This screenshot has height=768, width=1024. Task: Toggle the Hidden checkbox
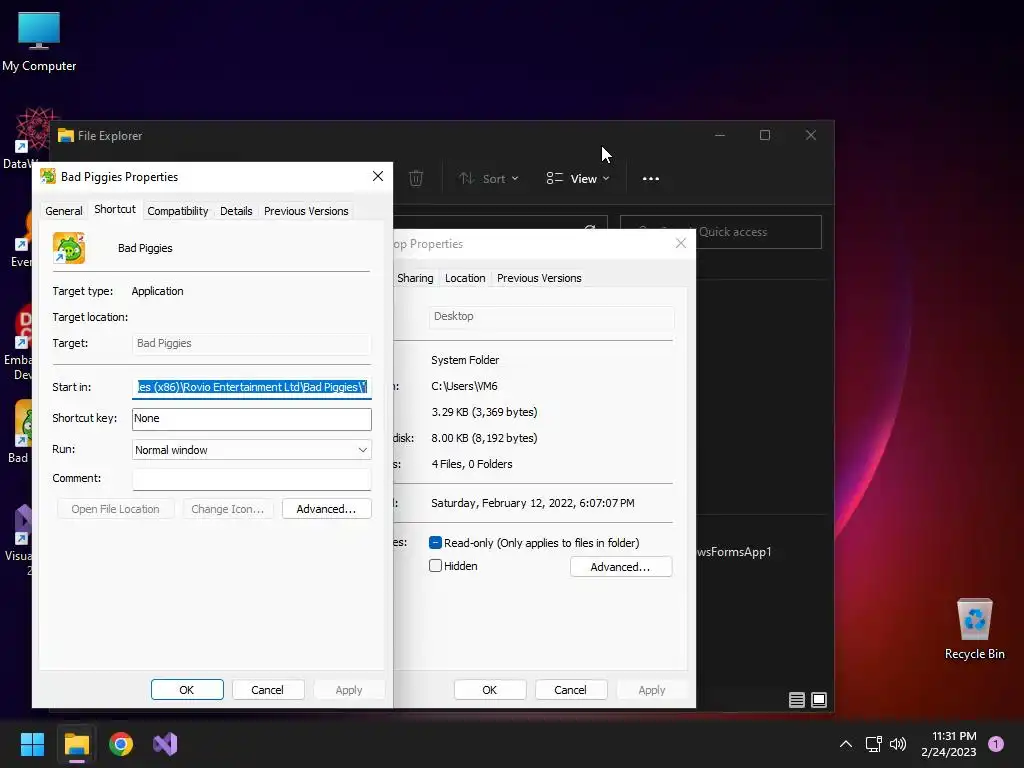tap(436, 566)
